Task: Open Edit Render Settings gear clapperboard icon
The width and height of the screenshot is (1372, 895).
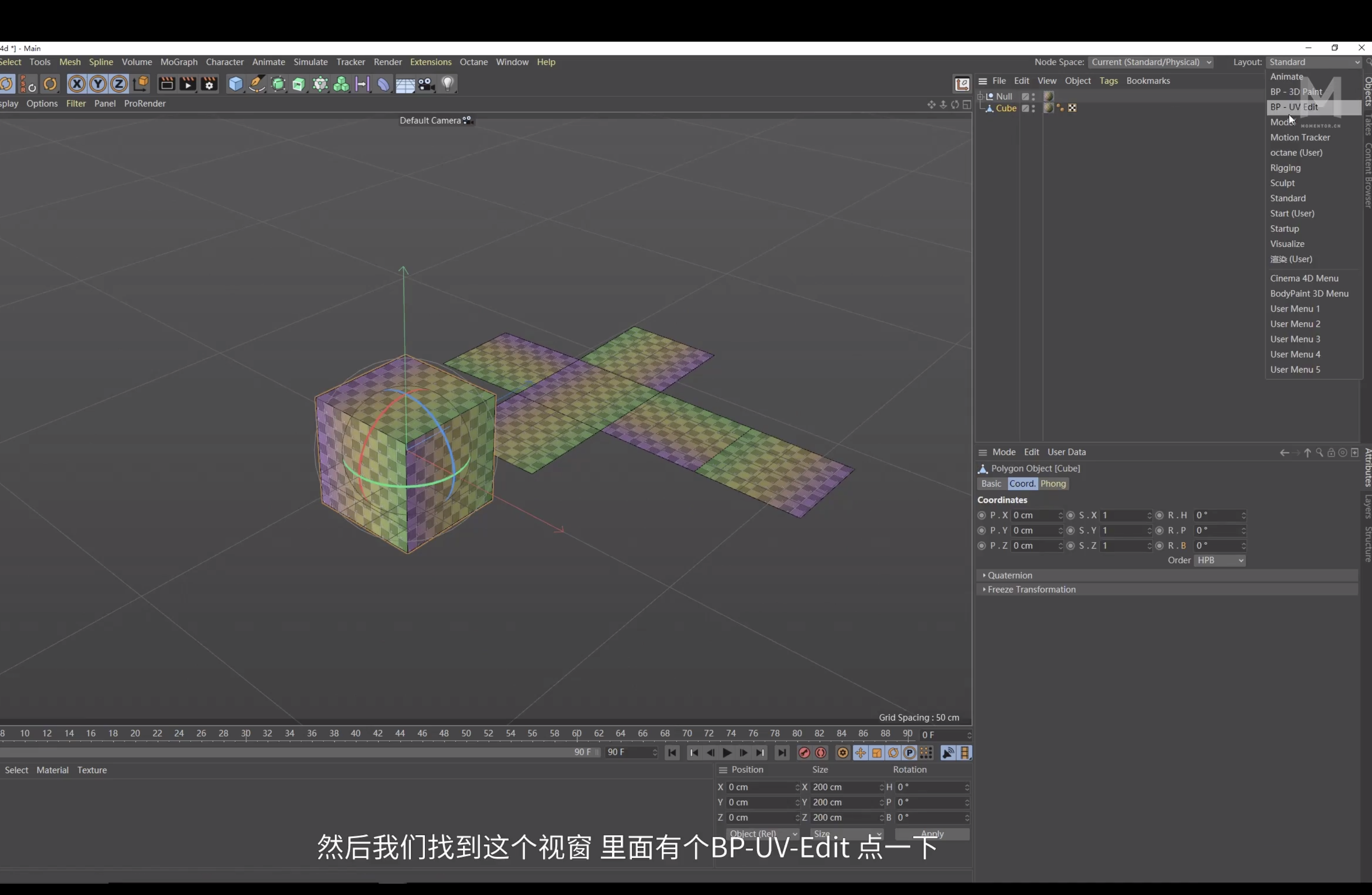Action: point(209,84)
